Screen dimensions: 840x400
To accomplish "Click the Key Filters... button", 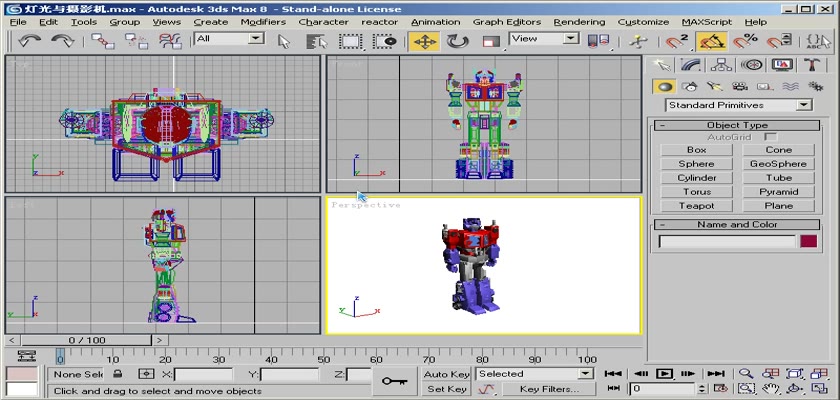I will tap(549, 389).
